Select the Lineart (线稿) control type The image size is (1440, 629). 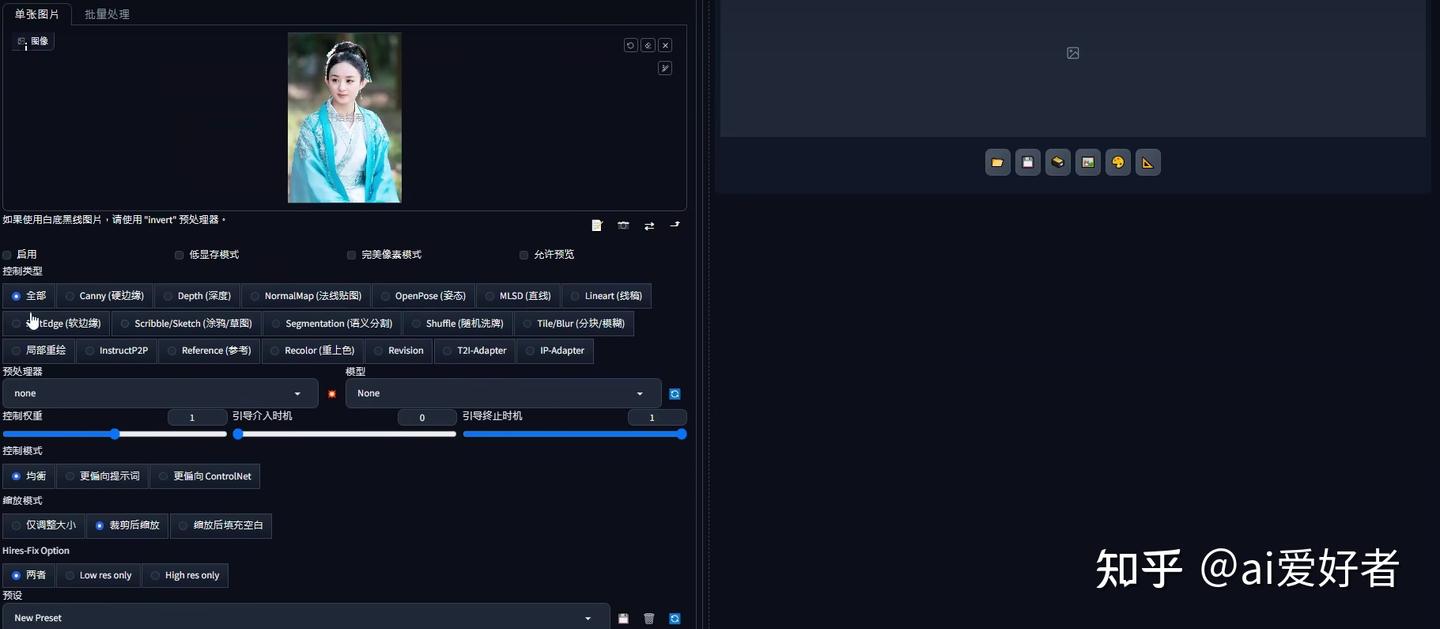coord(606,296)
